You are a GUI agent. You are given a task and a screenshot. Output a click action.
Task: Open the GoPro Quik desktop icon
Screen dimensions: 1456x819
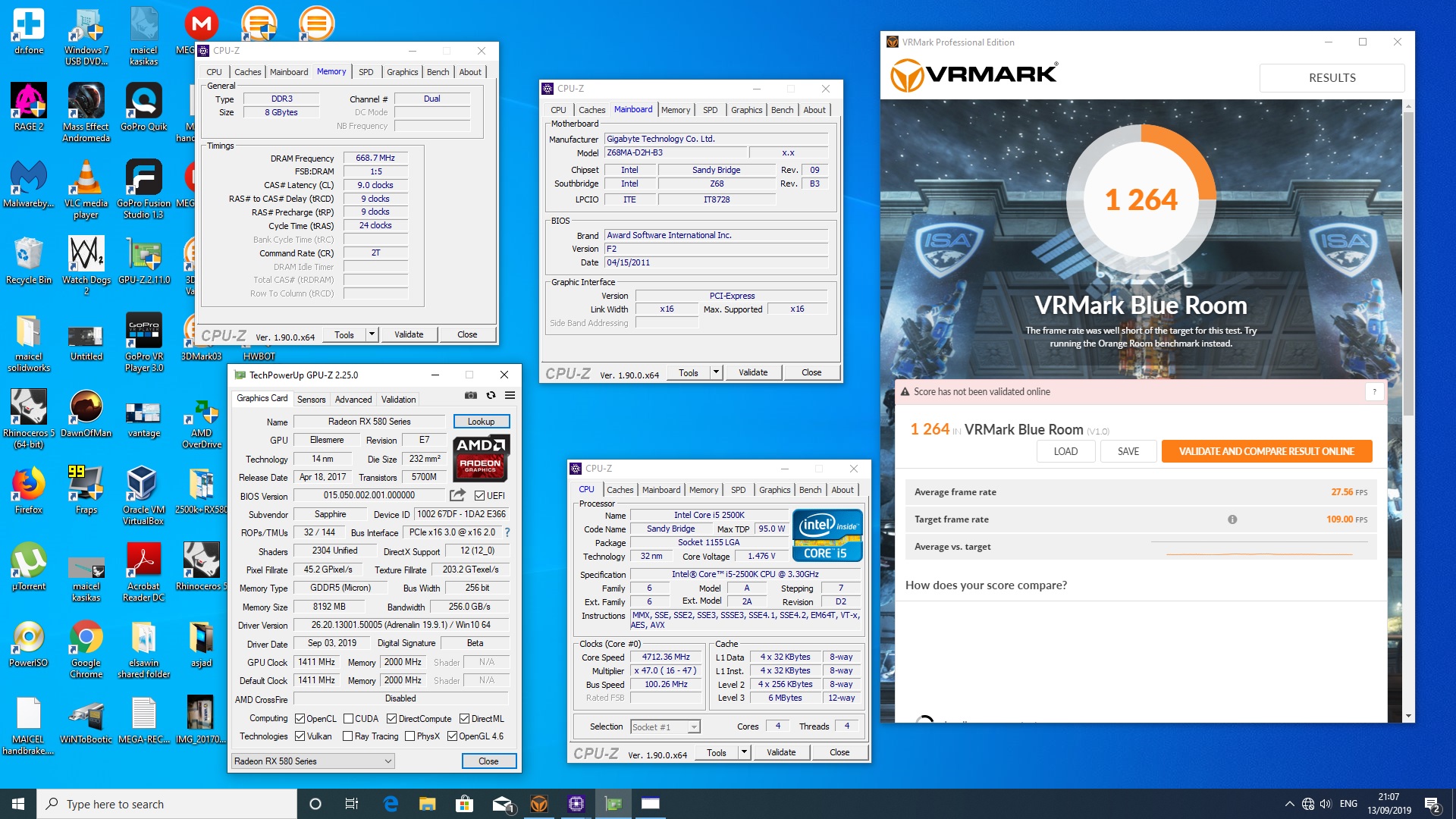[143, 107]
